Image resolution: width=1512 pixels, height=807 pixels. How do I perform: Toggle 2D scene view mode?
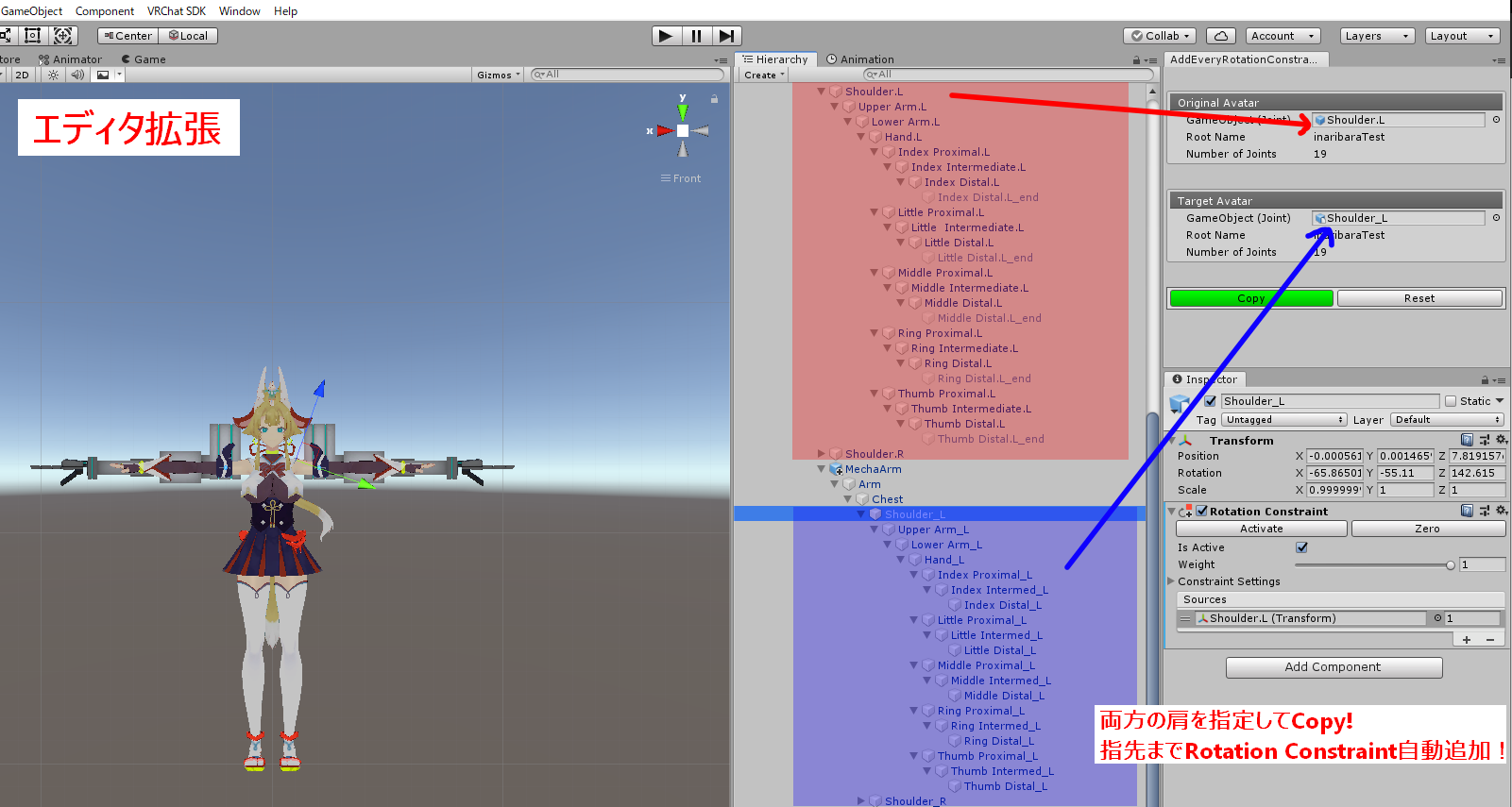click(22, 75)
